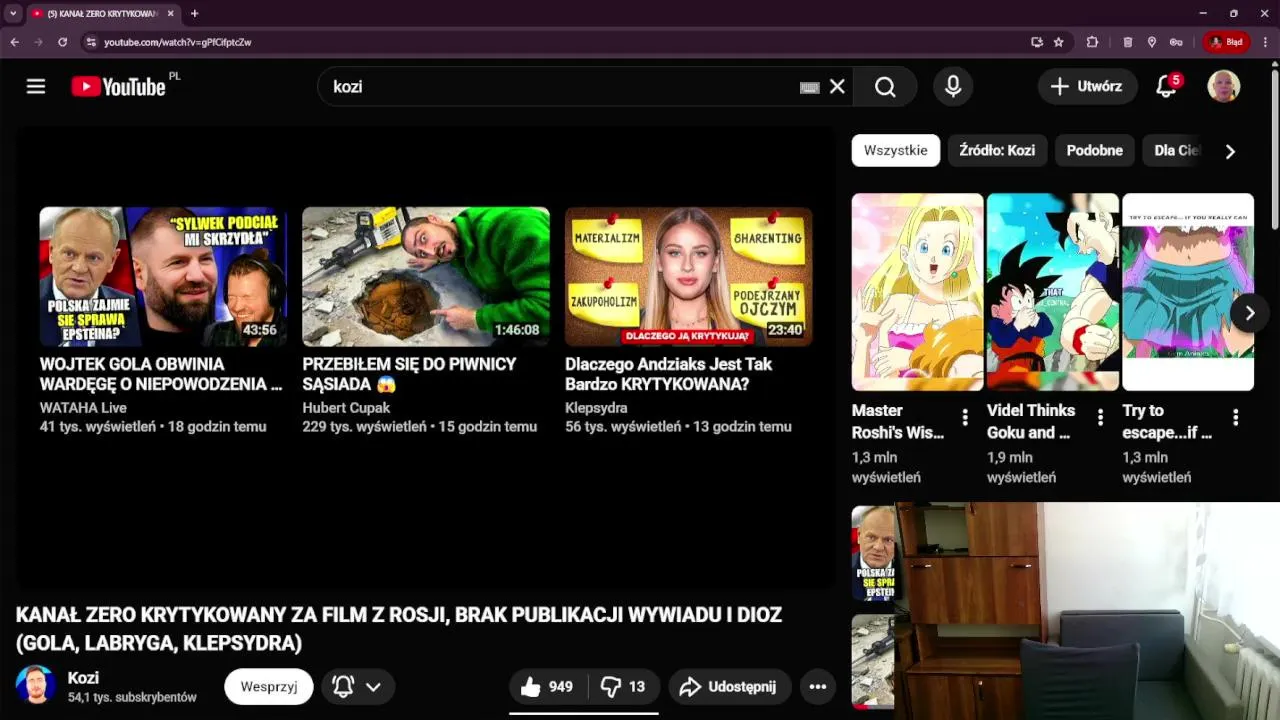Click the title WOJTEK GOLA OBWINIA WARDĘGĘ
Screen dimensions: 1280x720
161,374
